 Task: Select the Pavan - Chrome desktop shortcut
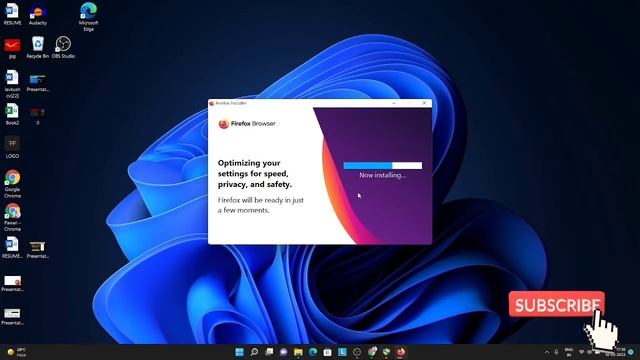[12, 217]
